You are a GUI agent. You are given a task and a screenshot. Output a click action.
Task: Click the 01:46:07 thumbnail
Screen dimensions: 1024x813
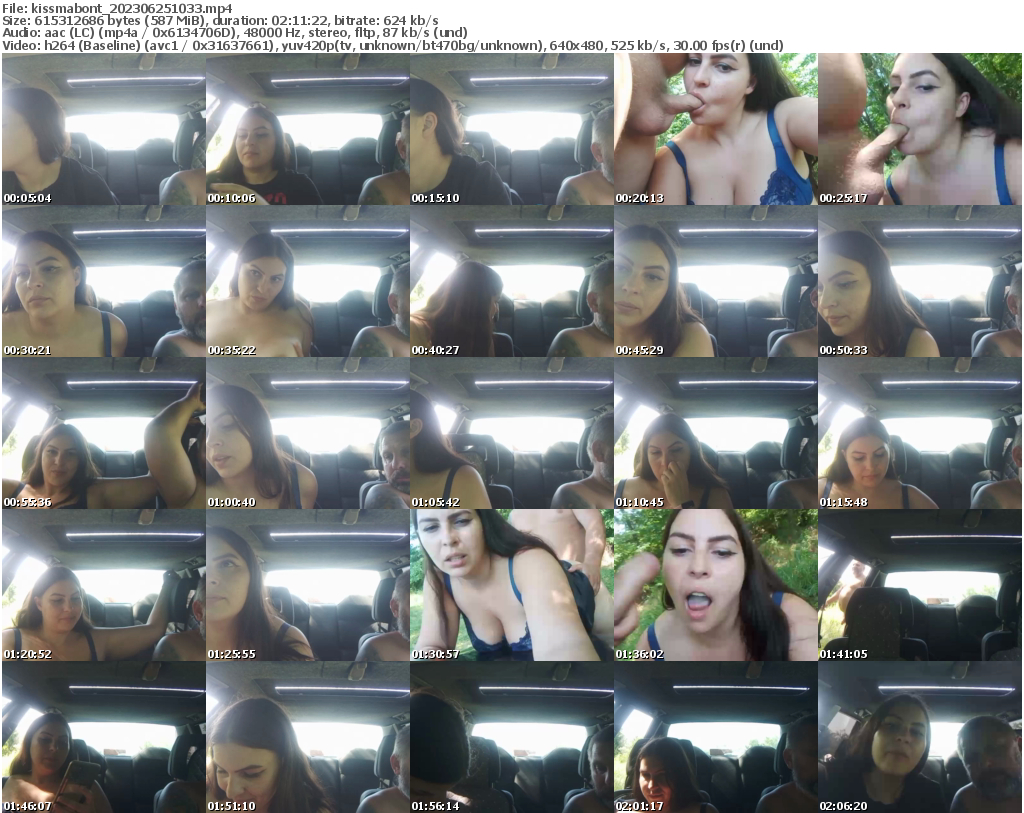point(102,740)
